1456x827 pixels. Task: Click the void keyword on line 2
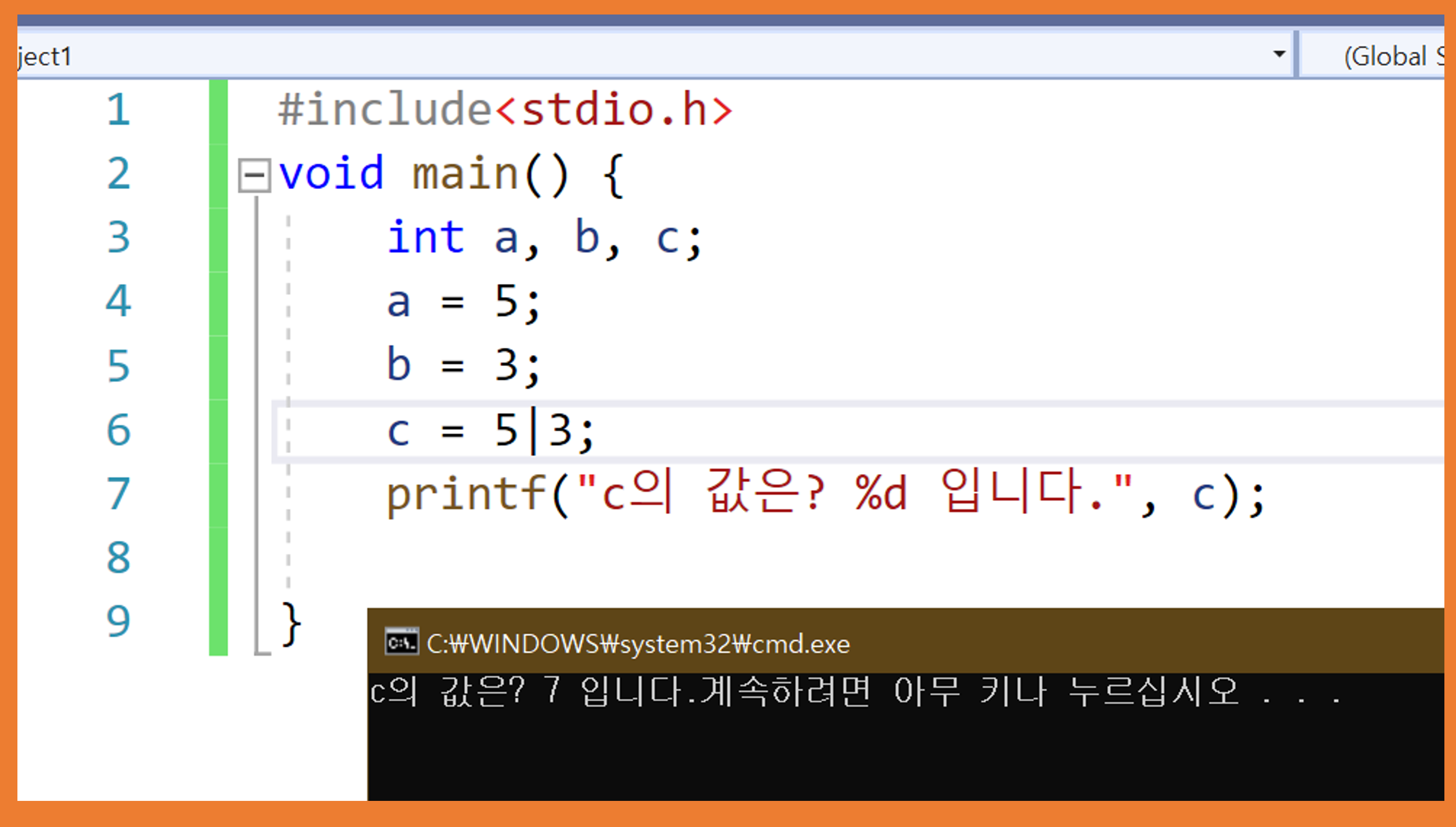click(x=331, y=173)
